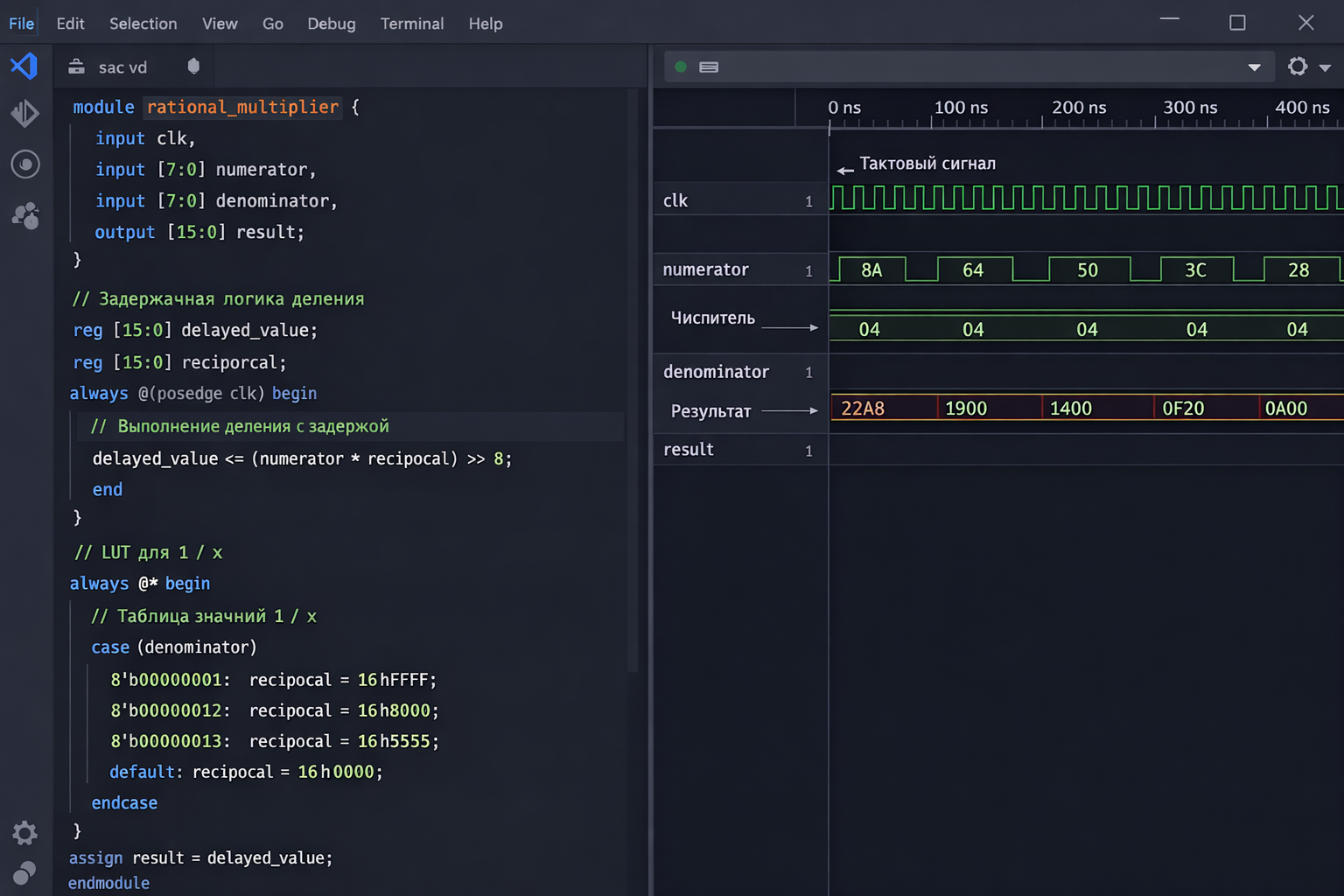Open the Terminal menu

click(411, 24)
